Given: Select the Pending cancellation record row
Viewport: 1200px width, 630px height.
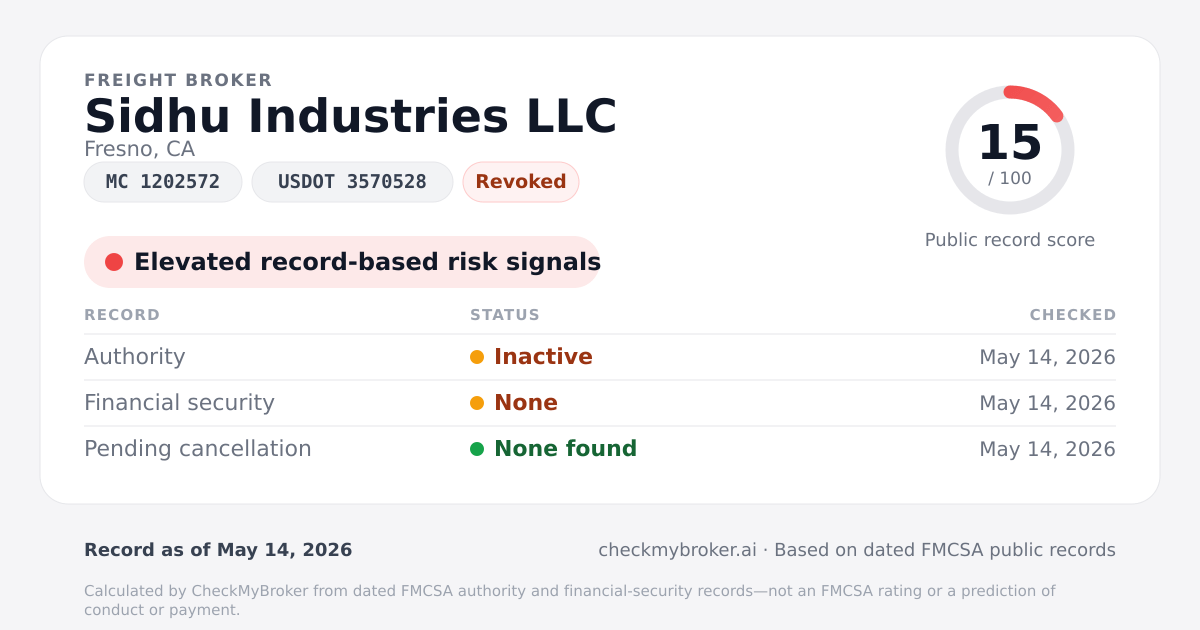Looking at the screenshot, I should pyautogui.click(x=600, y=449).
